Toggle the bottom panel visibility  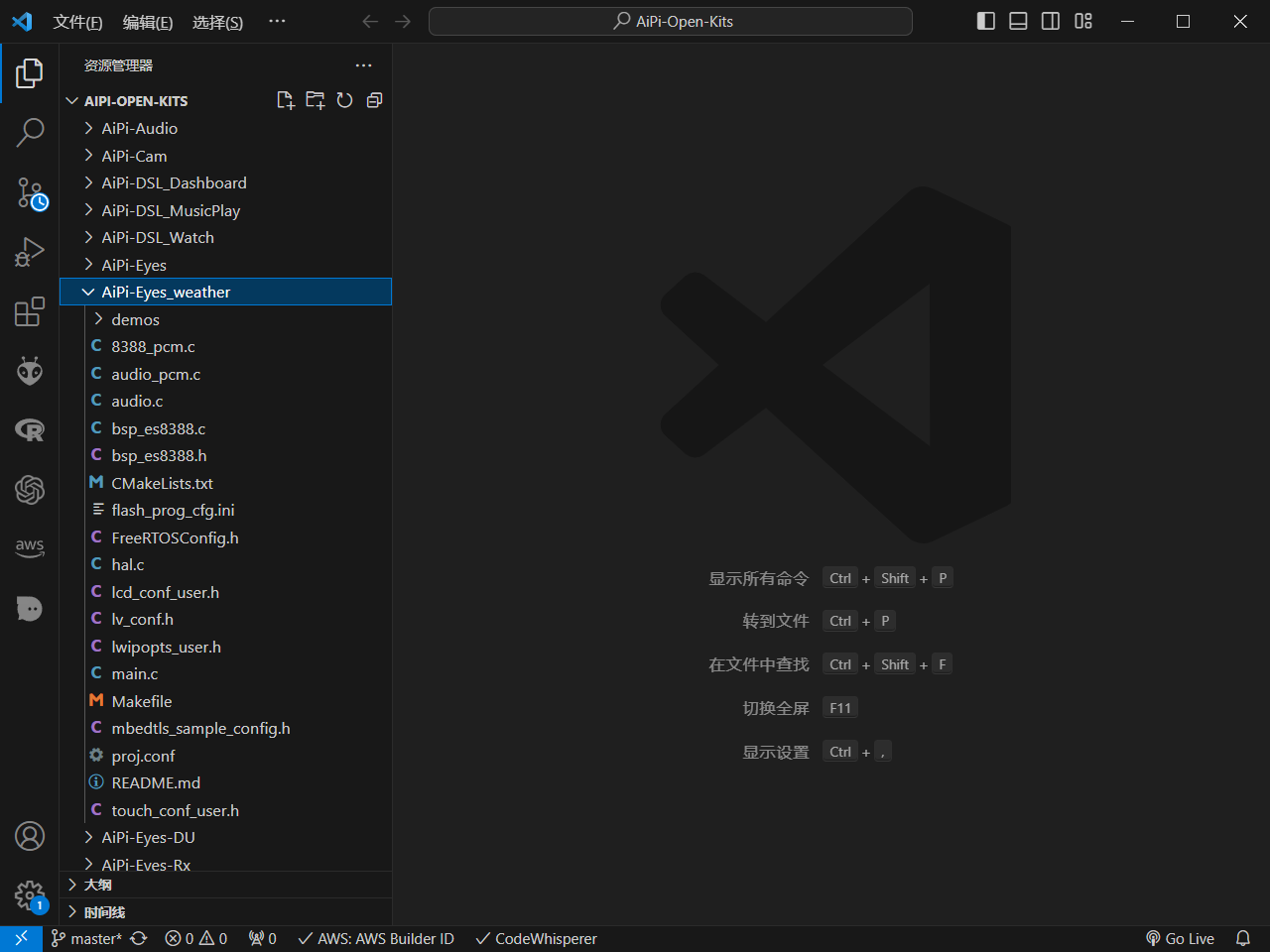(x=1018, y=21)
